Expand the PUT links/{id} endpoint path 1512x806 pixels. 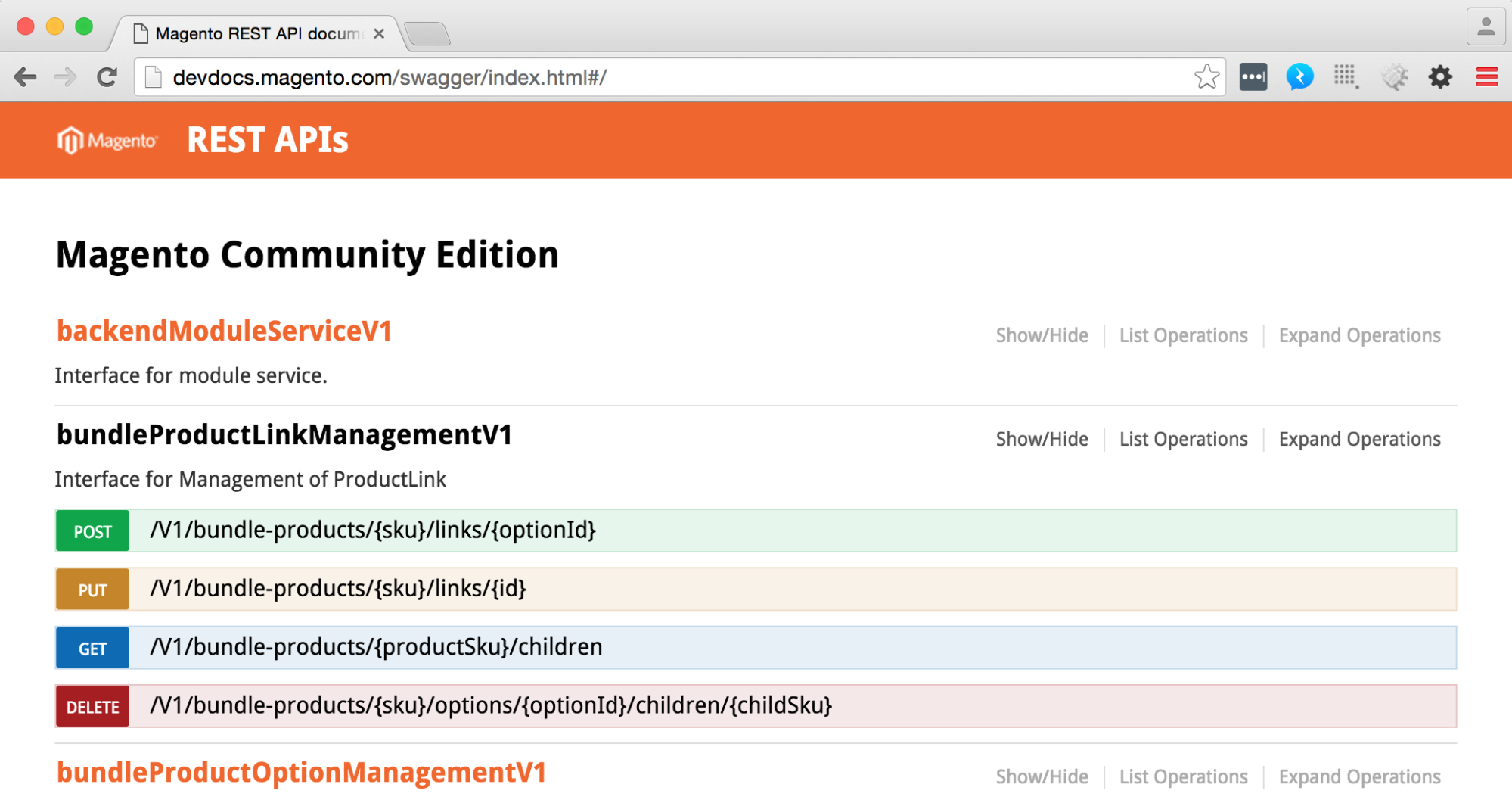coord(338,589)
